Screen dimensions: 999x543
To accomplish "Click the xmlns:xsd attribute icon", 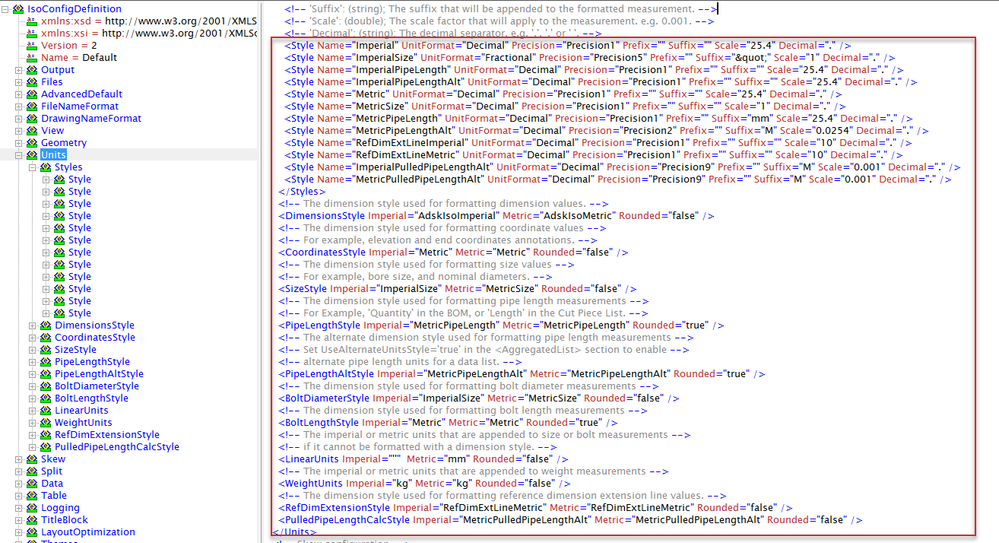I will (31, 21).
